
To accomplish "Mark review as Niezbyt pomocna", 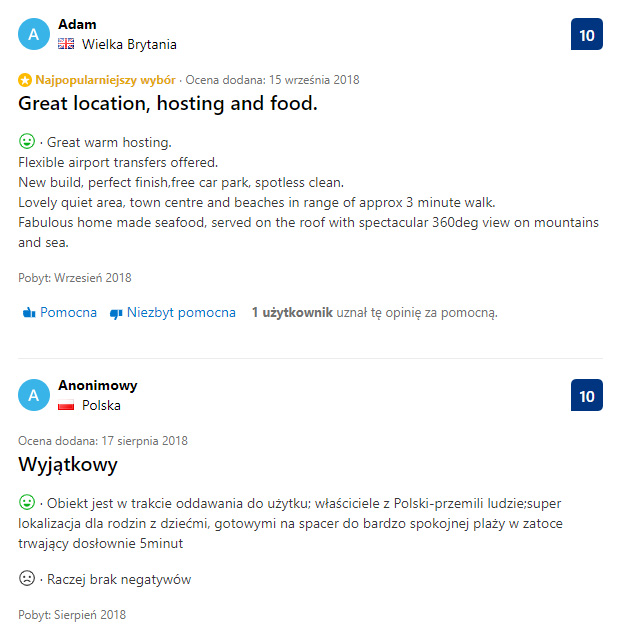I will (x=172, y=312).
